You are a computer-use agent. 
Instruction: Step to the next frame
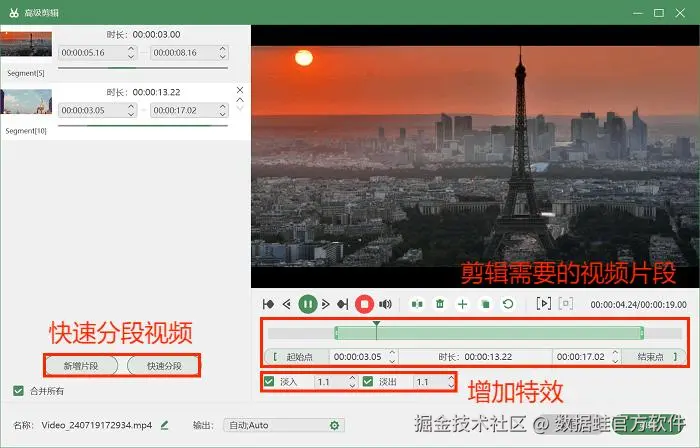325,304
